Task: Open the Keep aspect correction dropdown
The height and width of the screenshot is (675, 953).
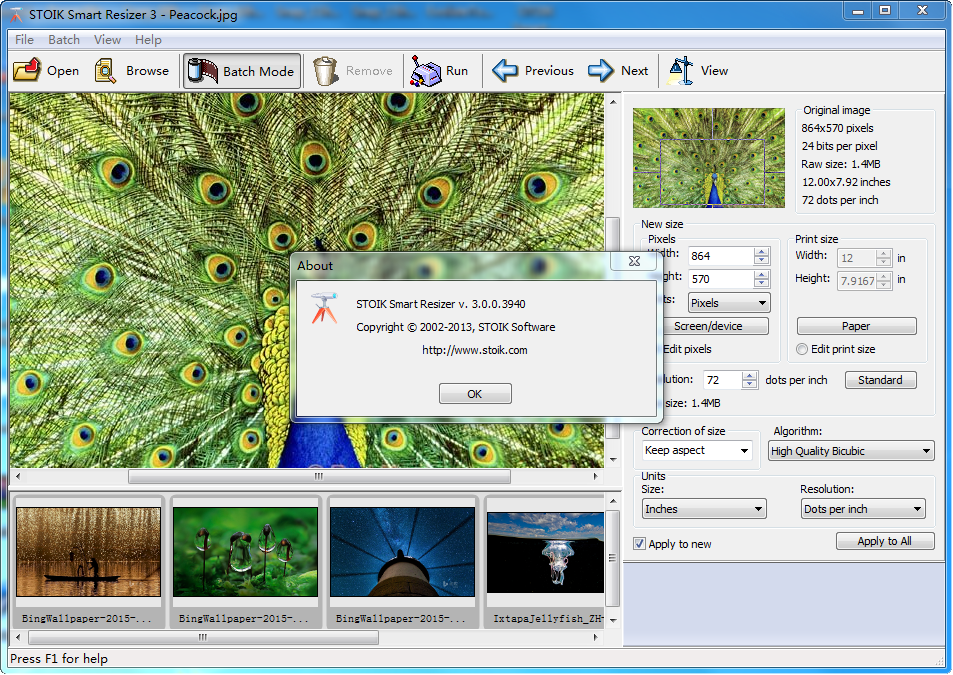Action: [697, 451]
